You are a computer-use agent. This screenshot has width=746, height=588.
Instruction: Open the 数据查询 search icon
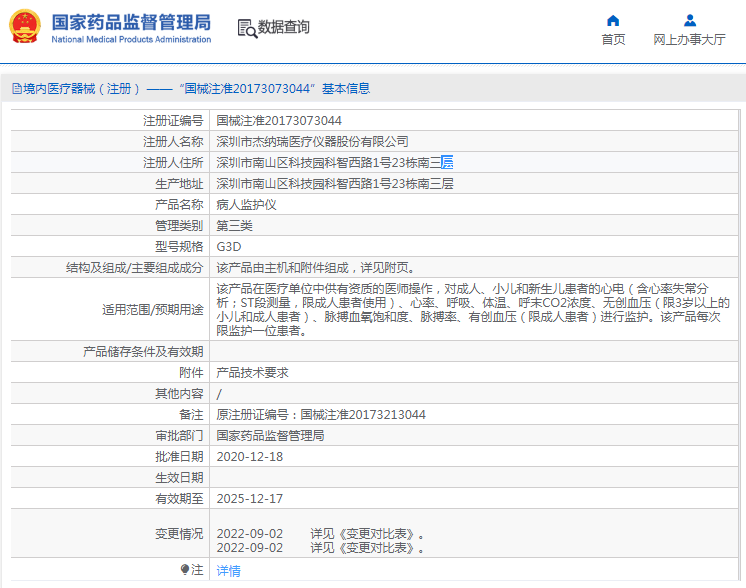coord(247,29)
